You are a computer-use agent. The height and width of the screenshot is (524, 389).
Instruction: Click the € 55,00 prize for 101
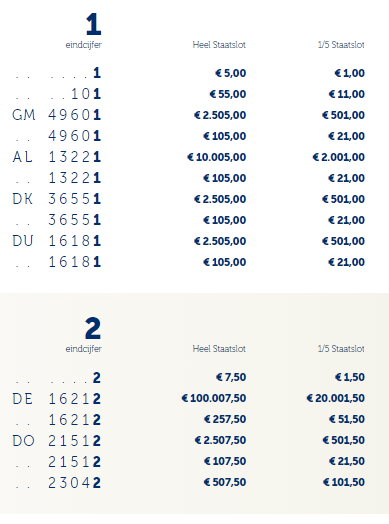point(228,94)
